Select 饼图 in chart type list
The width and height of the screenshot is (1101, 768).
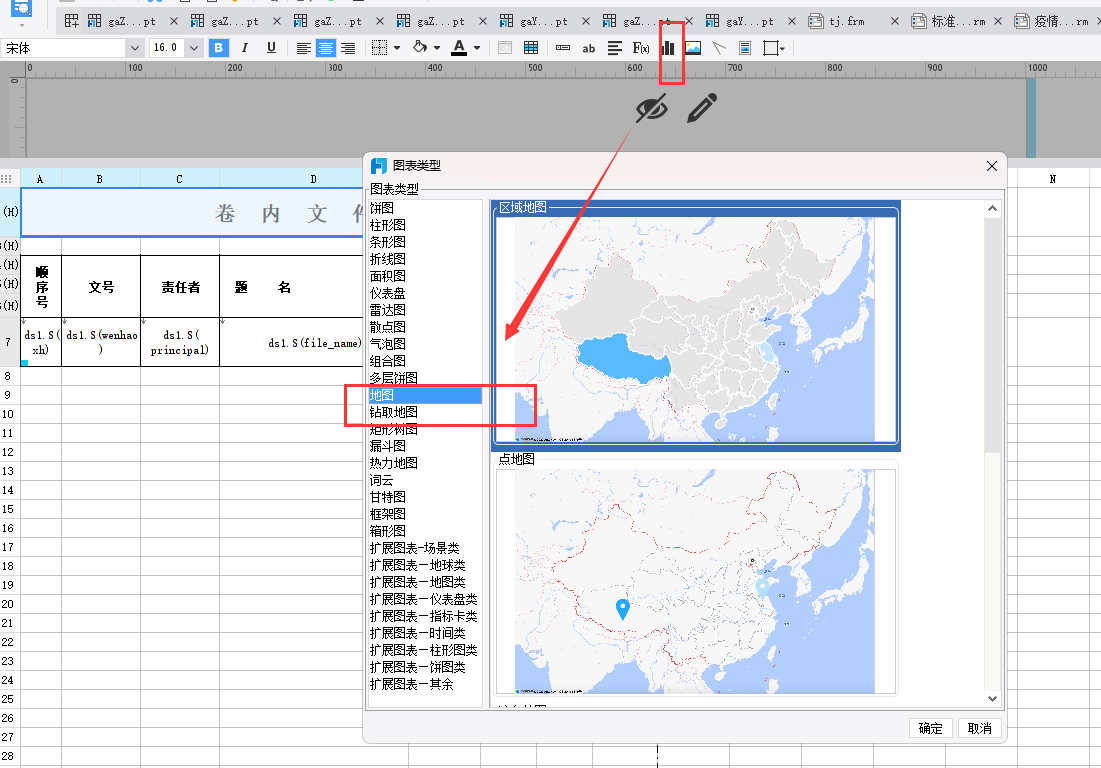click(382, 208)
